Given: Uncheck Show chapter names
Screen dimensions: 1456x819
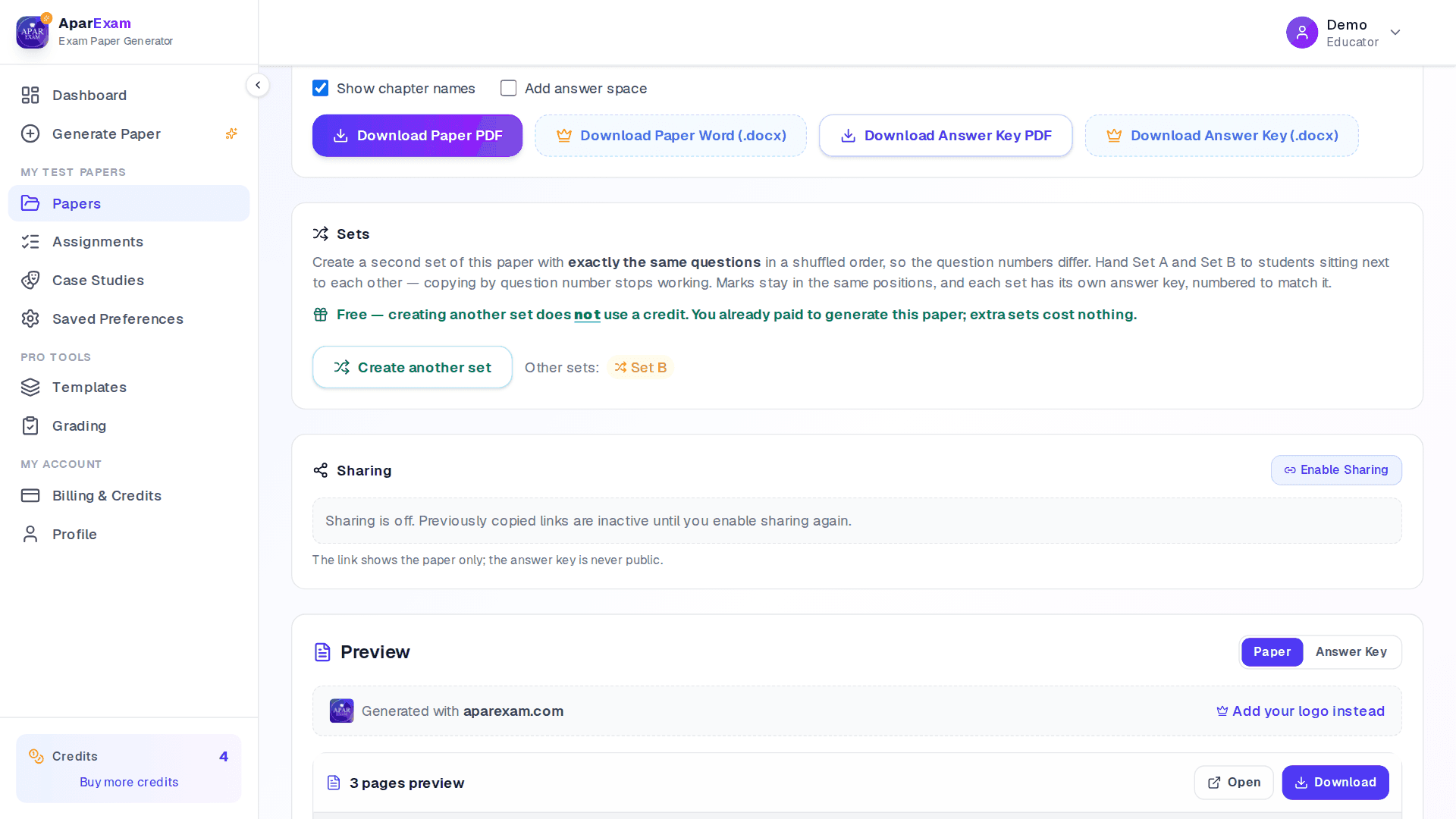Looking at the screenshot, I should pyautogui.click(x=321, y=89).
